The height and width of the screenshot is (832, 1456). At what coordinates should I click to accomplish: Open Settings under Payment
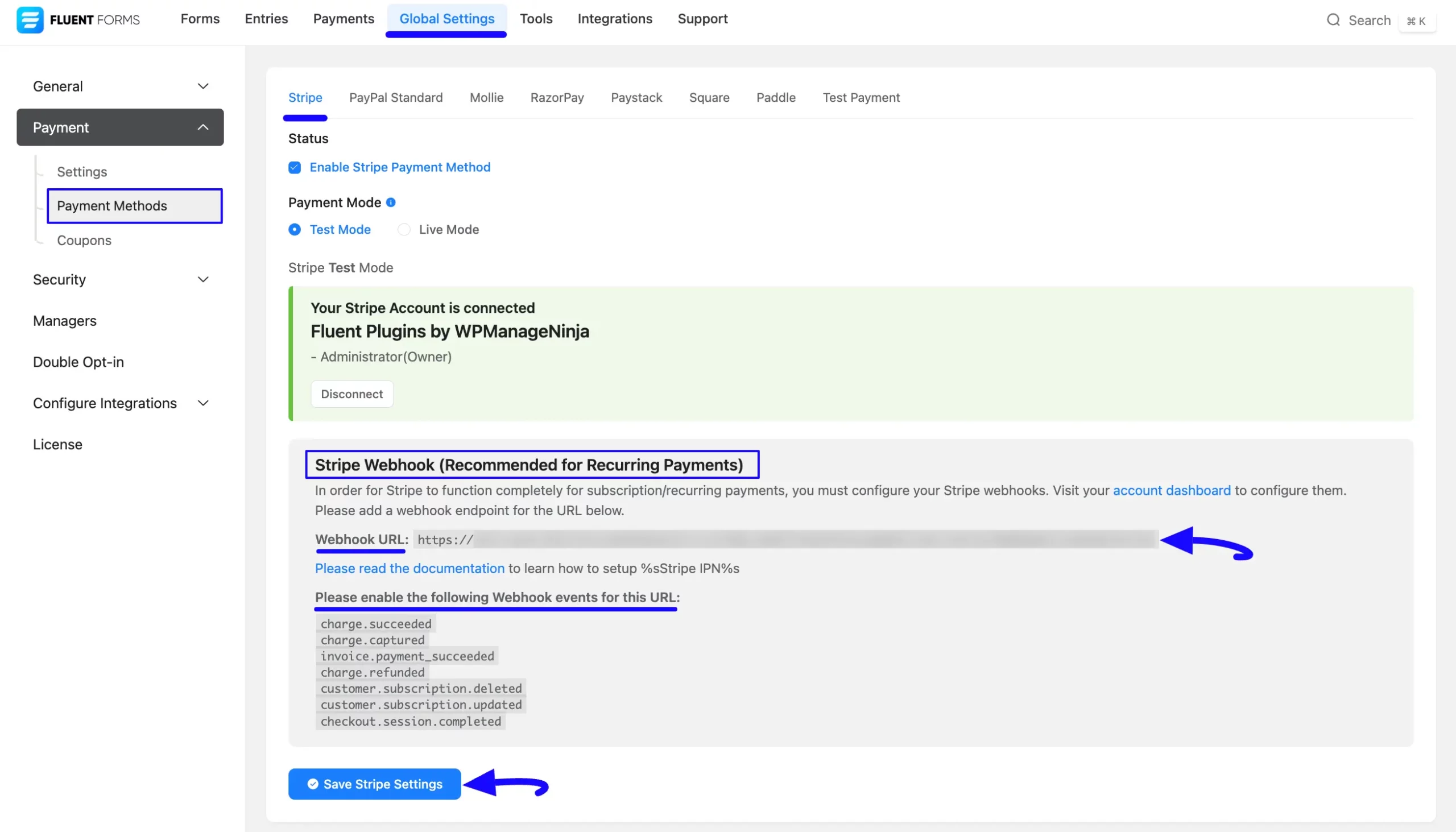coord(82,172)
